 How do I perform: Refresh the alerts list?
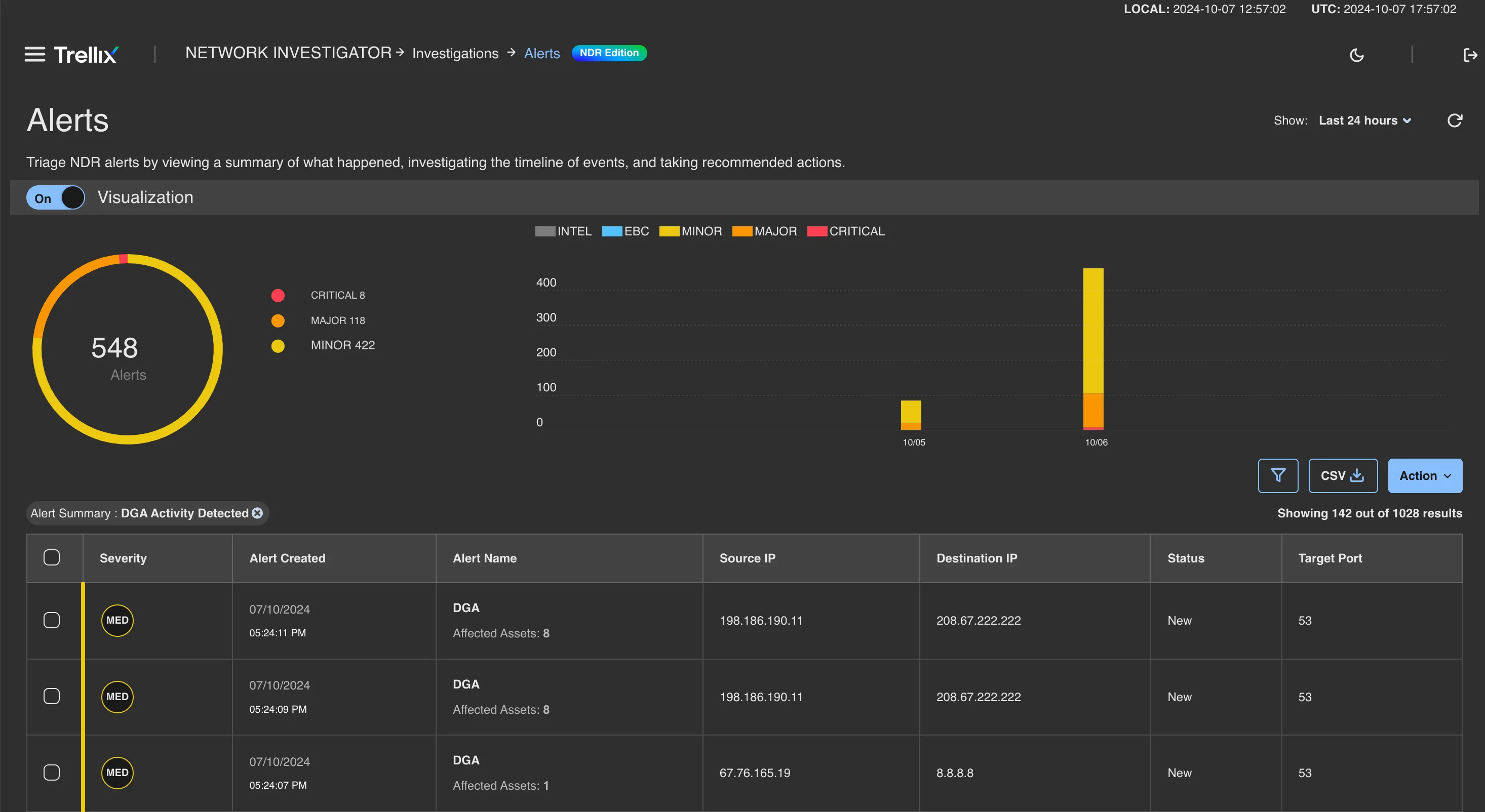click(x=1455, y=120)
